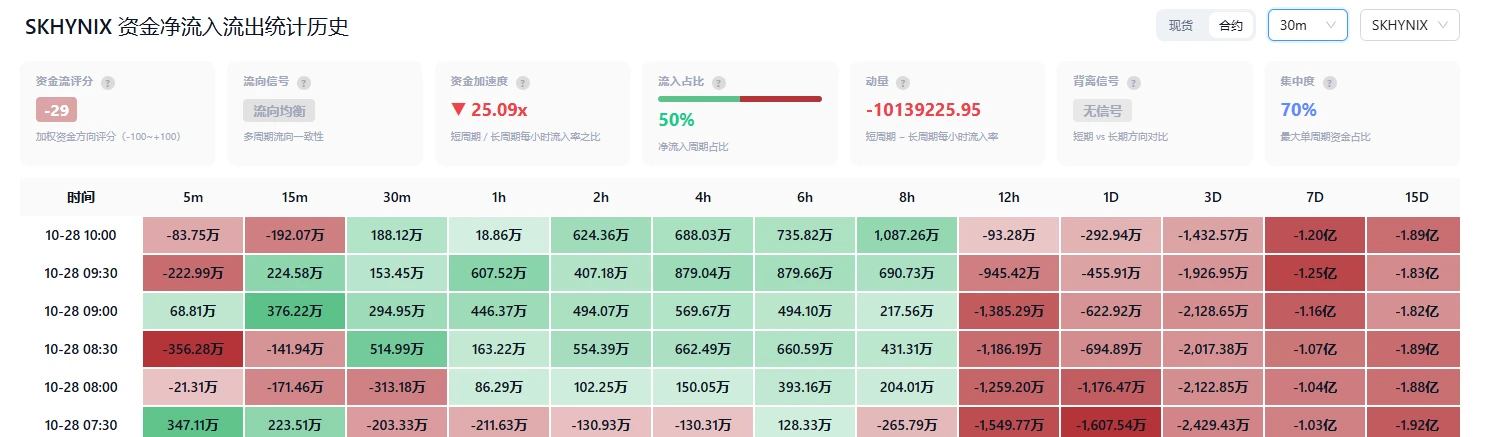Click the 15m column header

pyautogui.click(x=295, y=198)
